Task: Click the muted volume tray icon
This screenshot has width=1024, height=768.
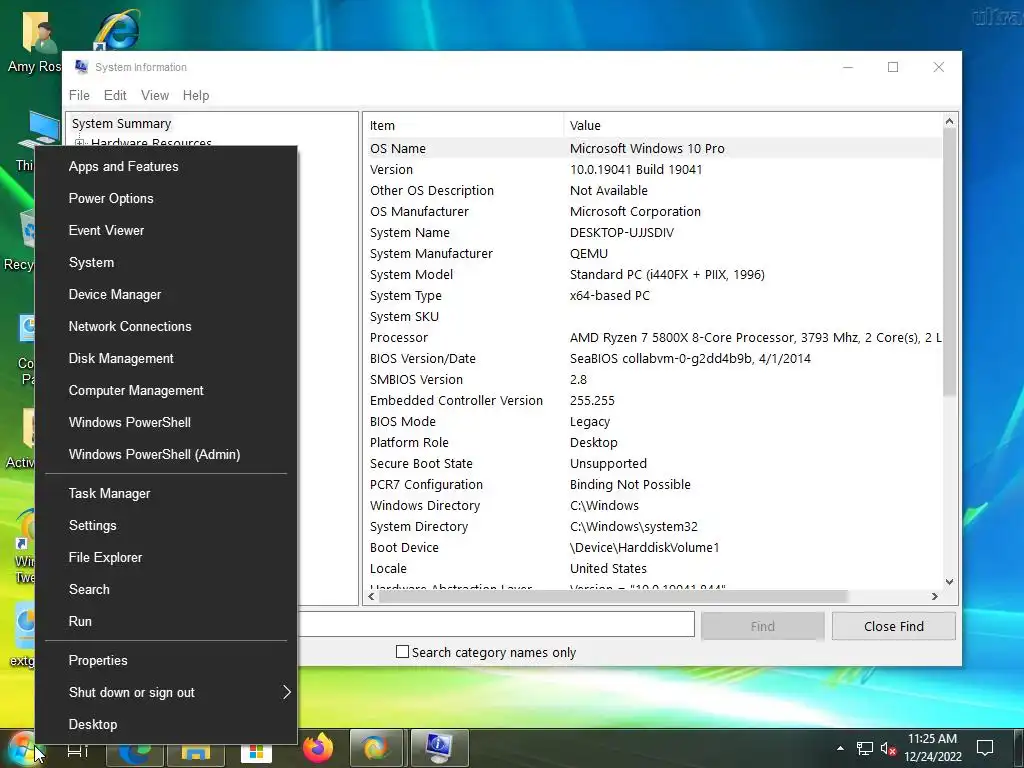Action: 888,748
